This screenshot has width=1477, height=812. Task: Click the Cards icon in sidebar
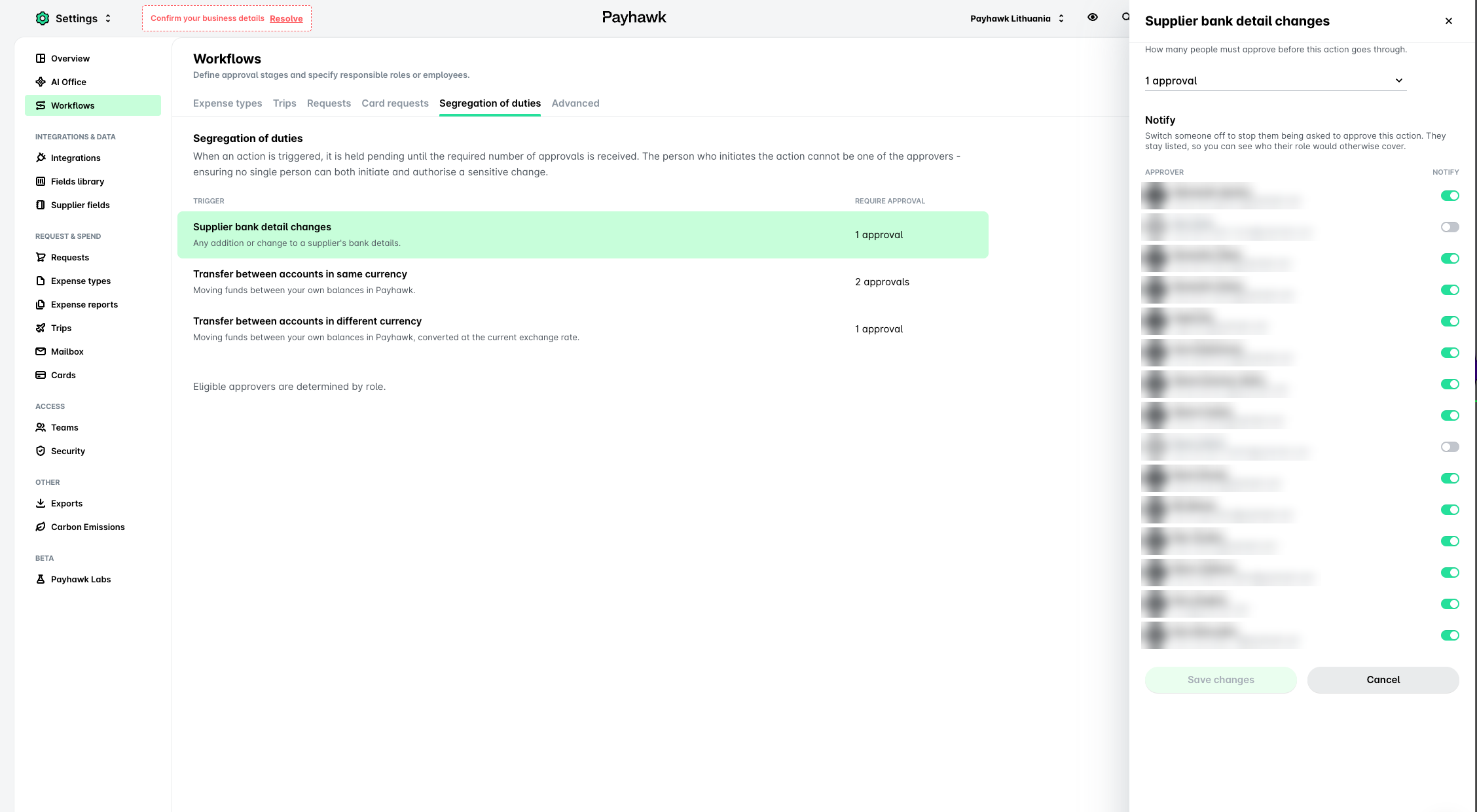coord(41,375)
